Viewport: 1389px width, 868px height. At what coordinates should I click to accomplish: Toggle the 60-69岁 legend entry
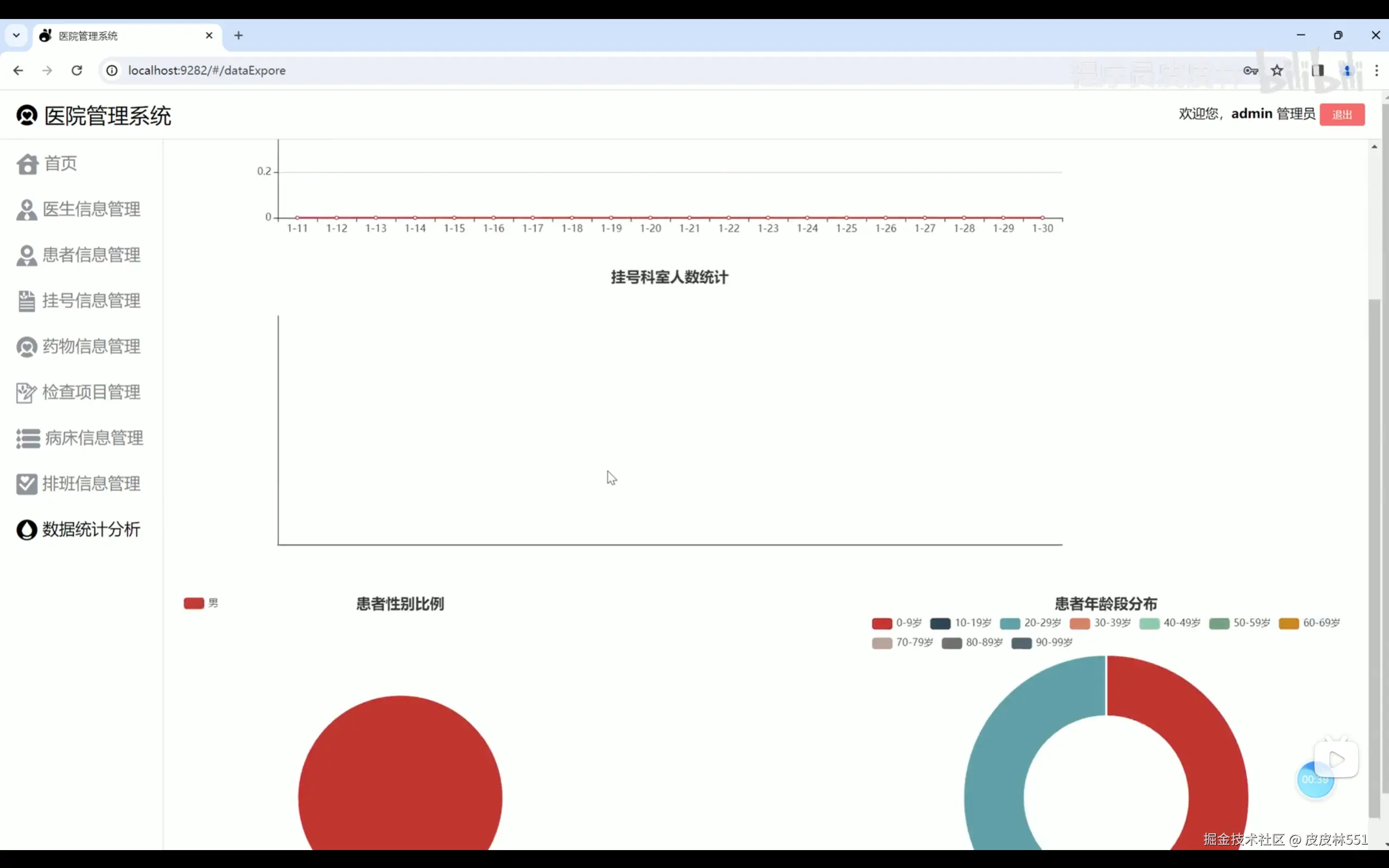tap(1309, 623)
